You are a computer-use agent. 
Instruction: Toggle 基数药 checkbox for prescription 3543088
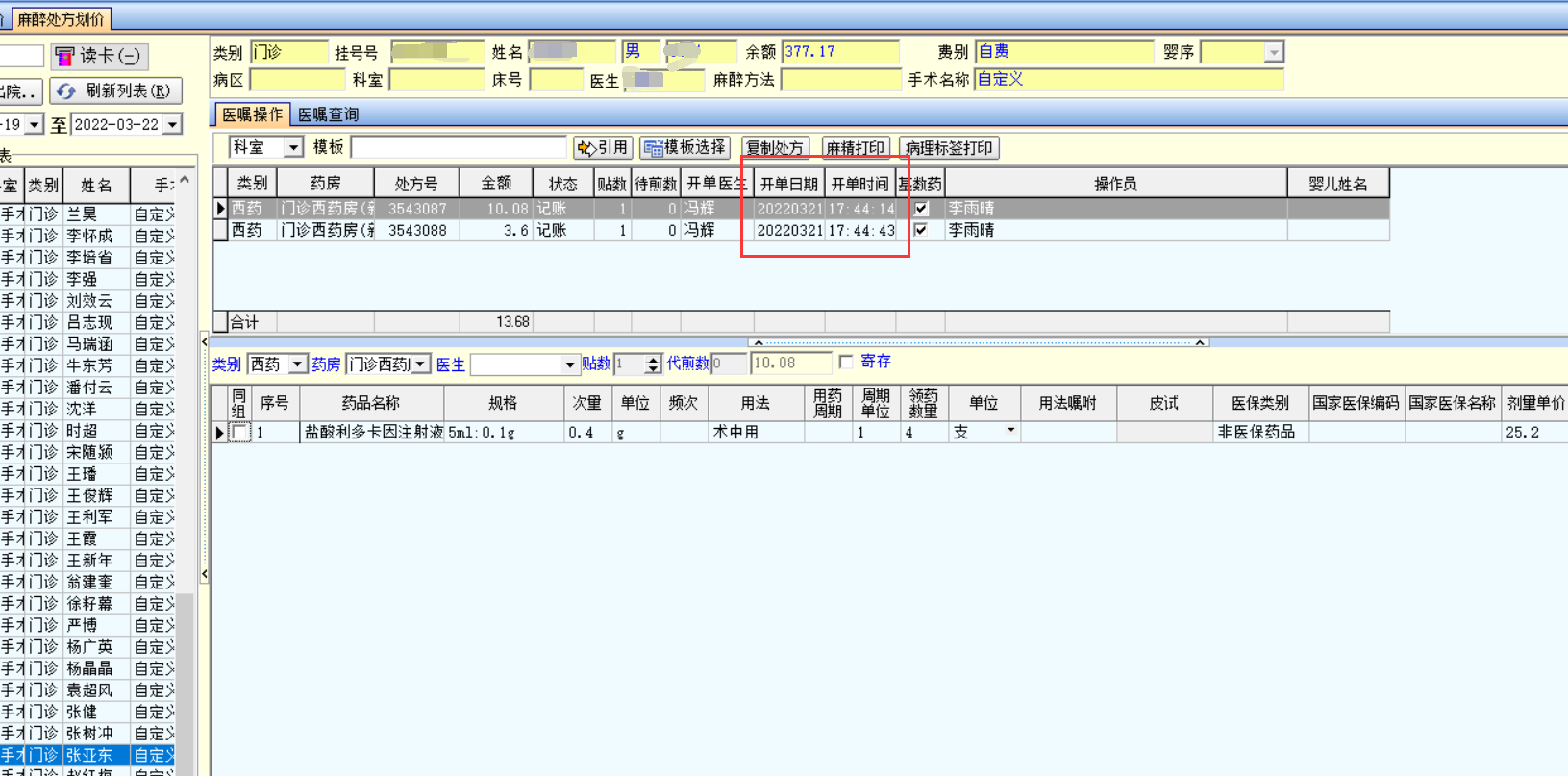[x=921, y=230]
